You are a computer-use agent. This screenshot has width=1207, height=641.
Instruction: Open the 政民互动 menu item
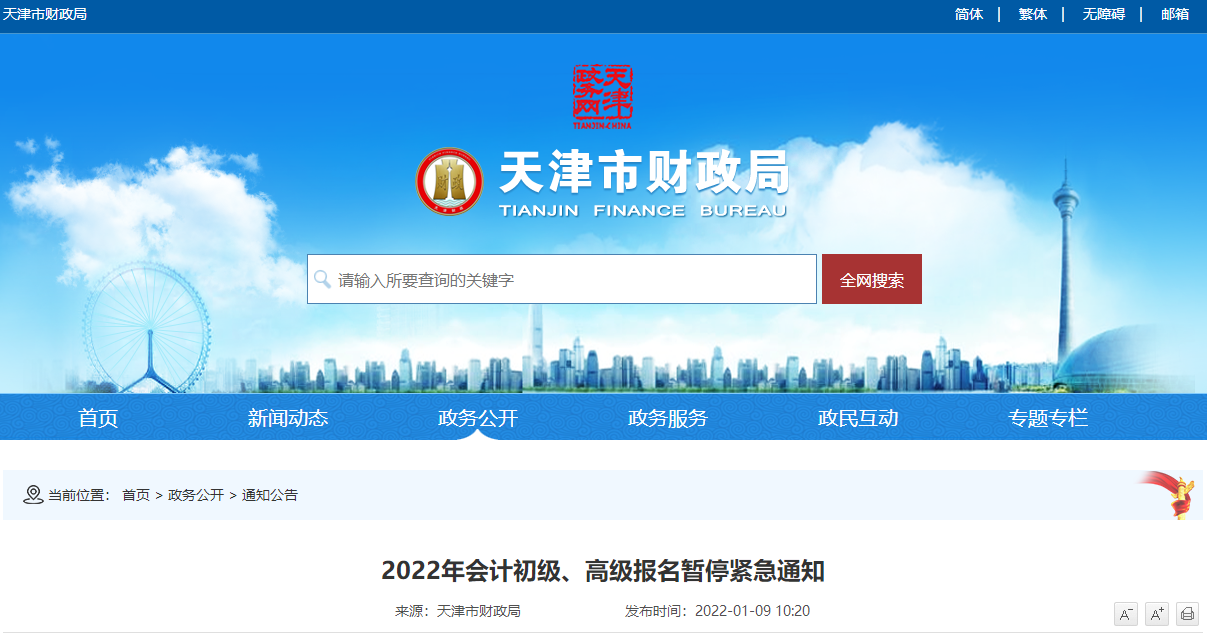click(857, 417)
